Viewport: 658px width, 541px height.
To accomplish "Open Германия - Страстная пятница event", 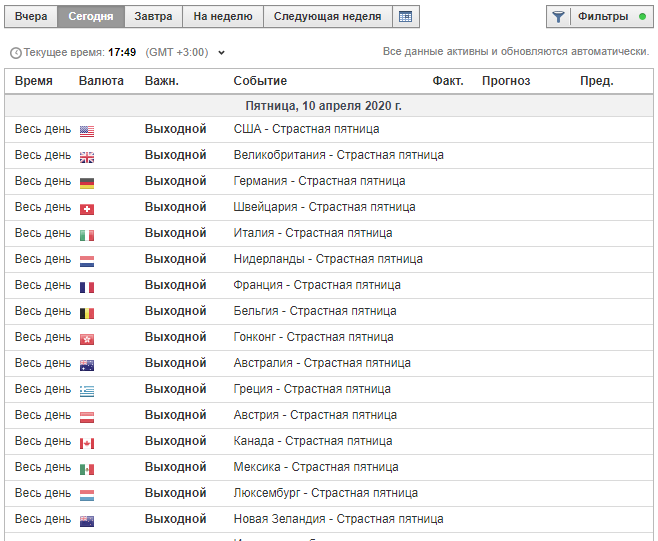I will pyautogui.click(x=319, y=181).
